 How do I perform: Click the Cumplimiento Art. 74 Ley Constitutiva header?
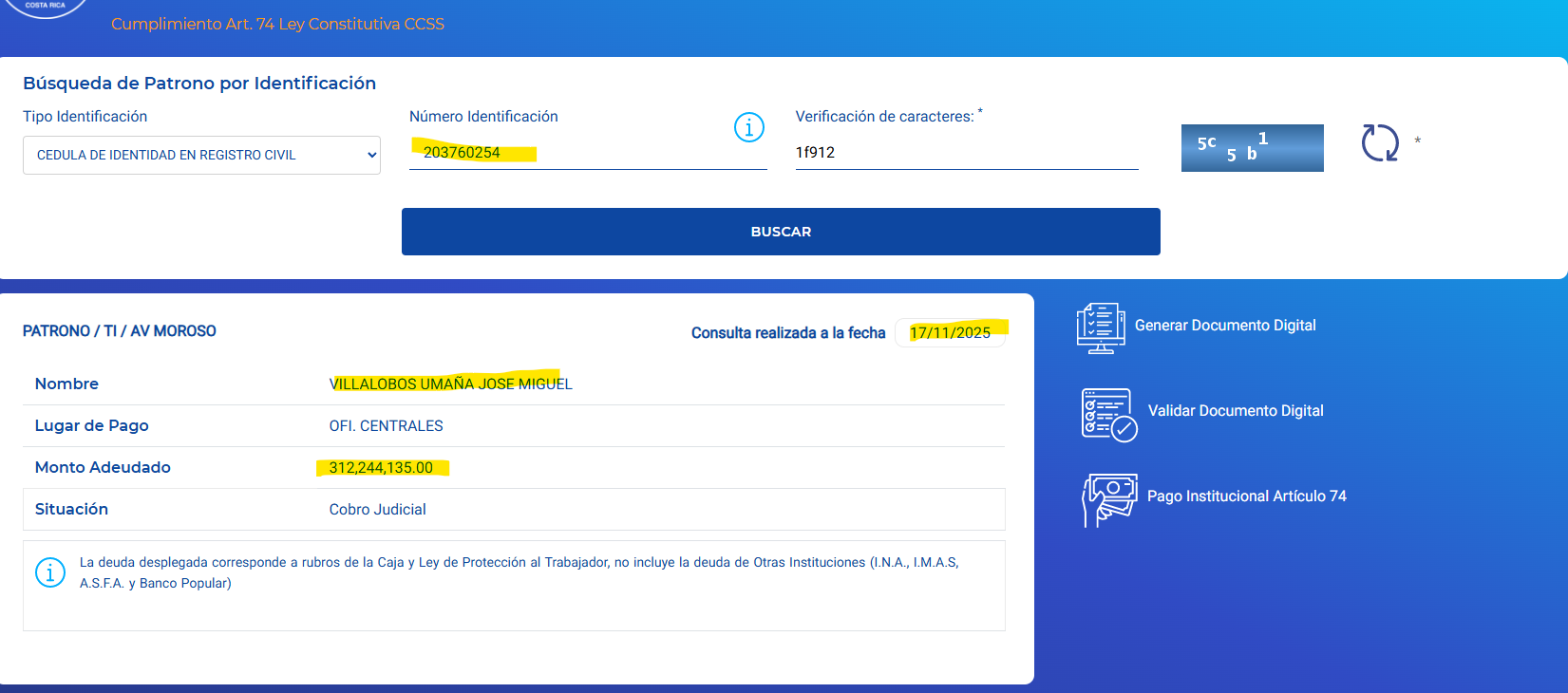point(277,24)
